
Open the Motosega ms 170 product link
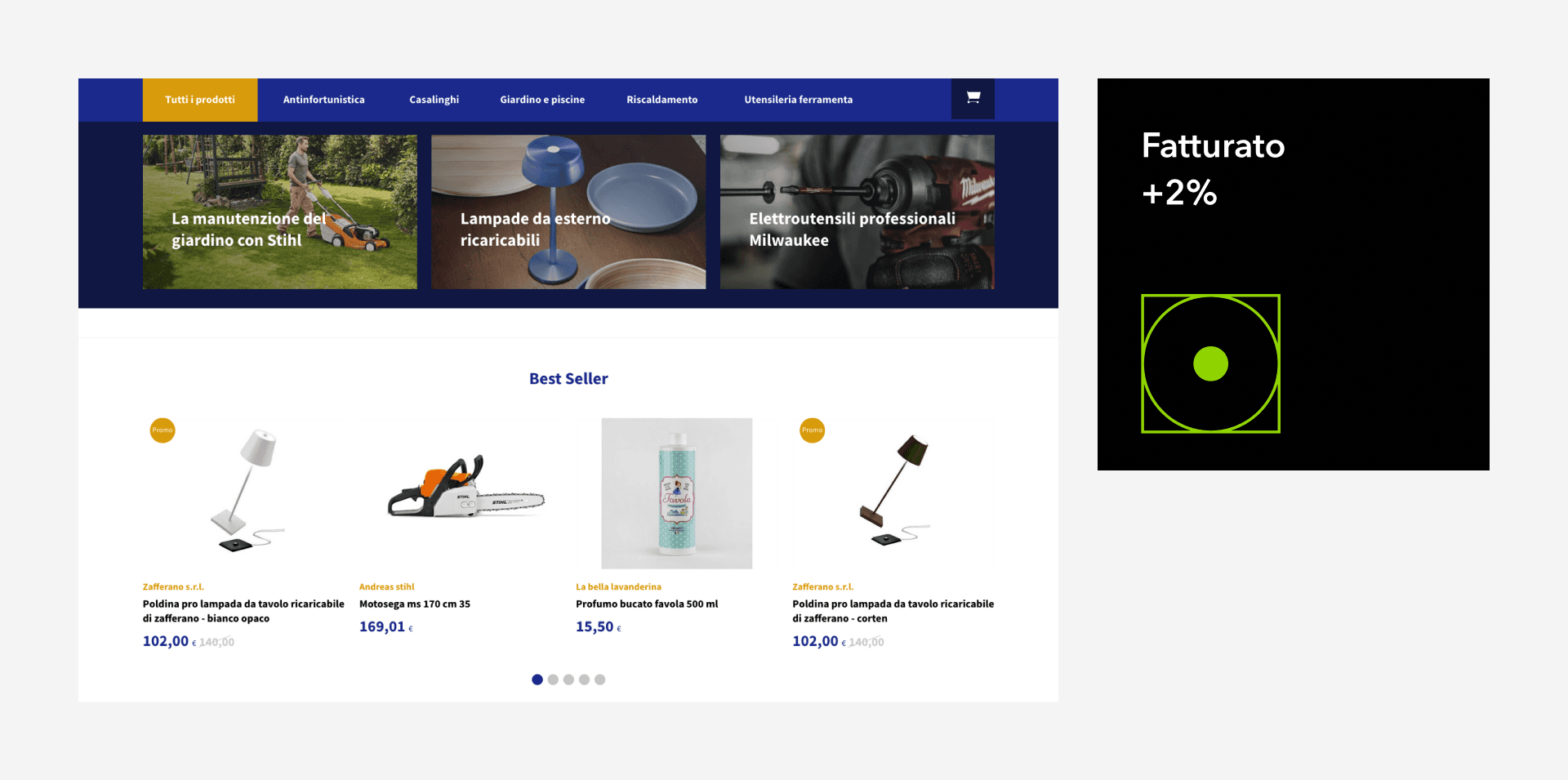pyautogui.click(x=415, y=604)
